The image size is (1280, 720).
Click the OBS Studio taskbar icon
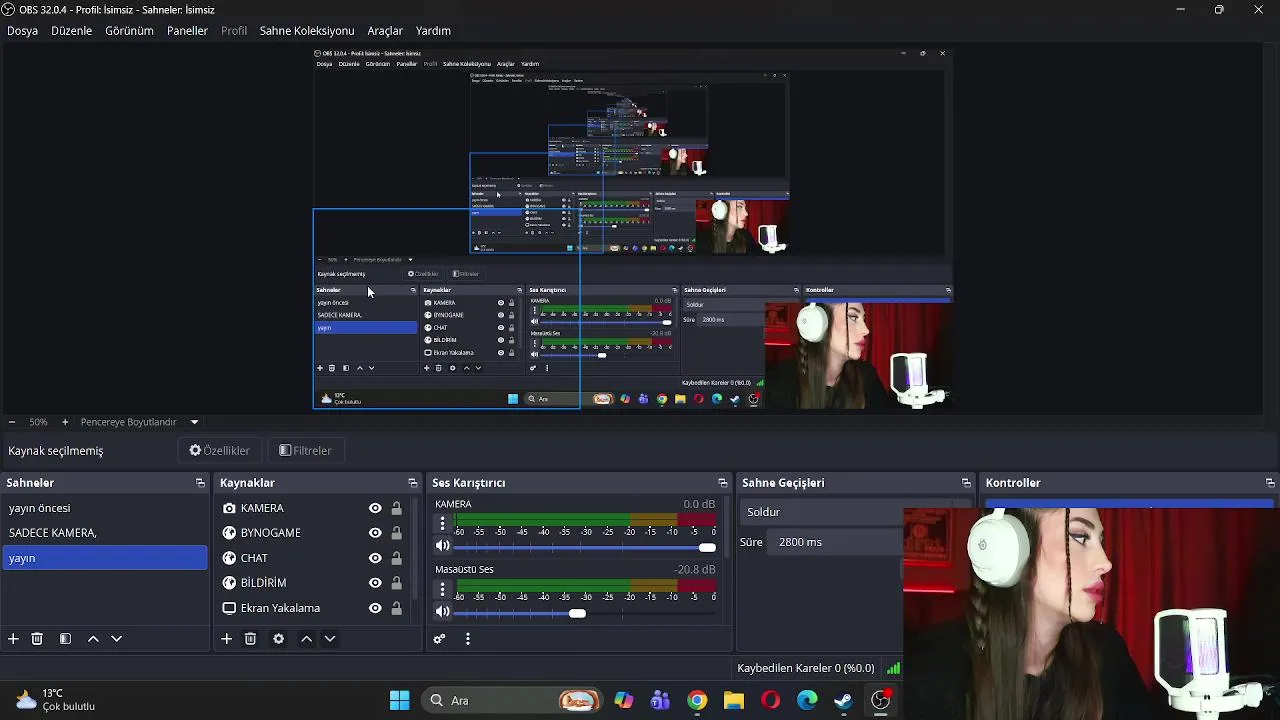[x=880, y=701]
